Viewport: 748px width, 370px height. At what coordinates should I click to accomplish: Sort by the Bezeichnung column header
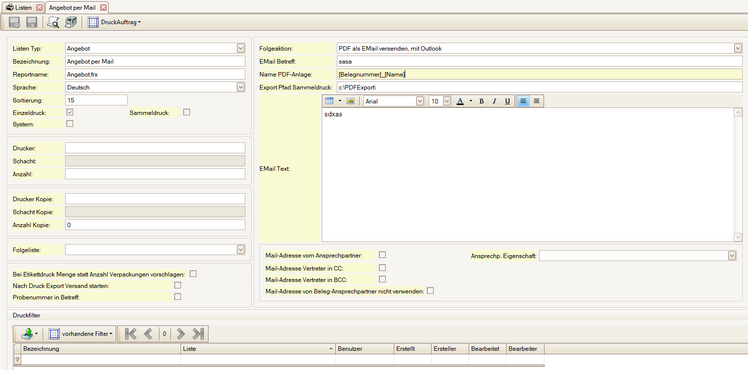101,349
